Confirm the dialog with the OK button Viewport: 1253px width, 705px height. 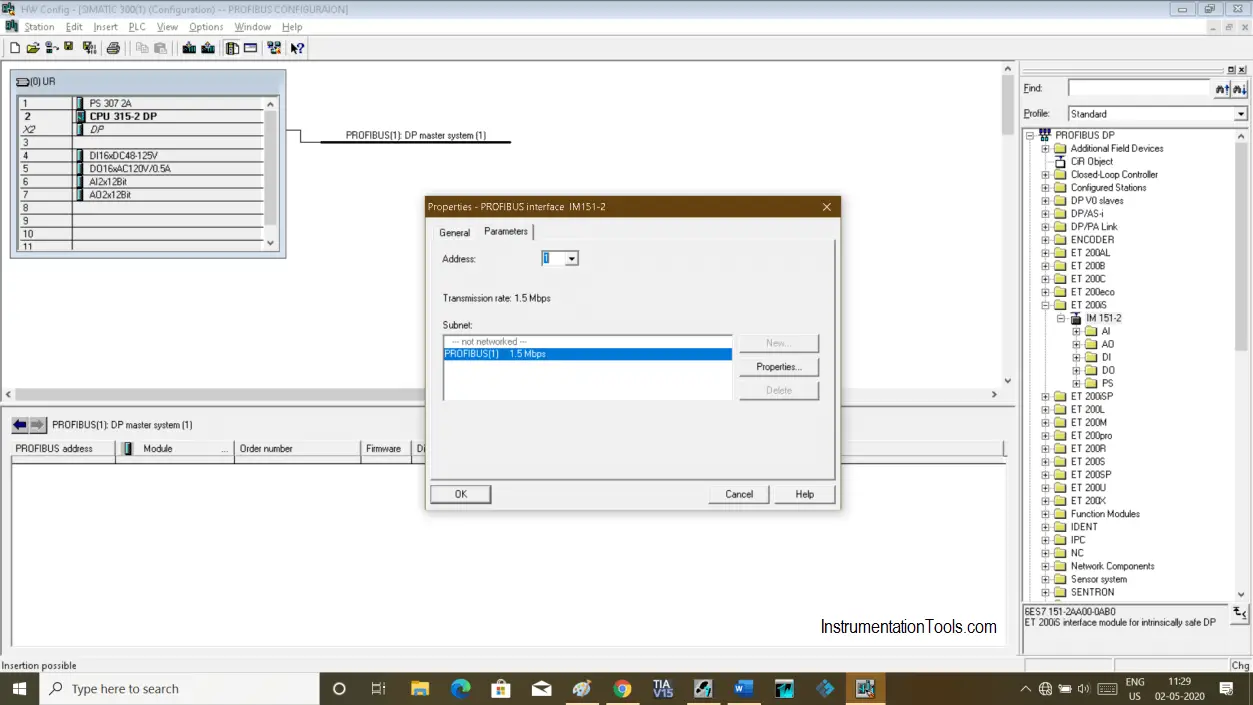click(x=461, y=494)
